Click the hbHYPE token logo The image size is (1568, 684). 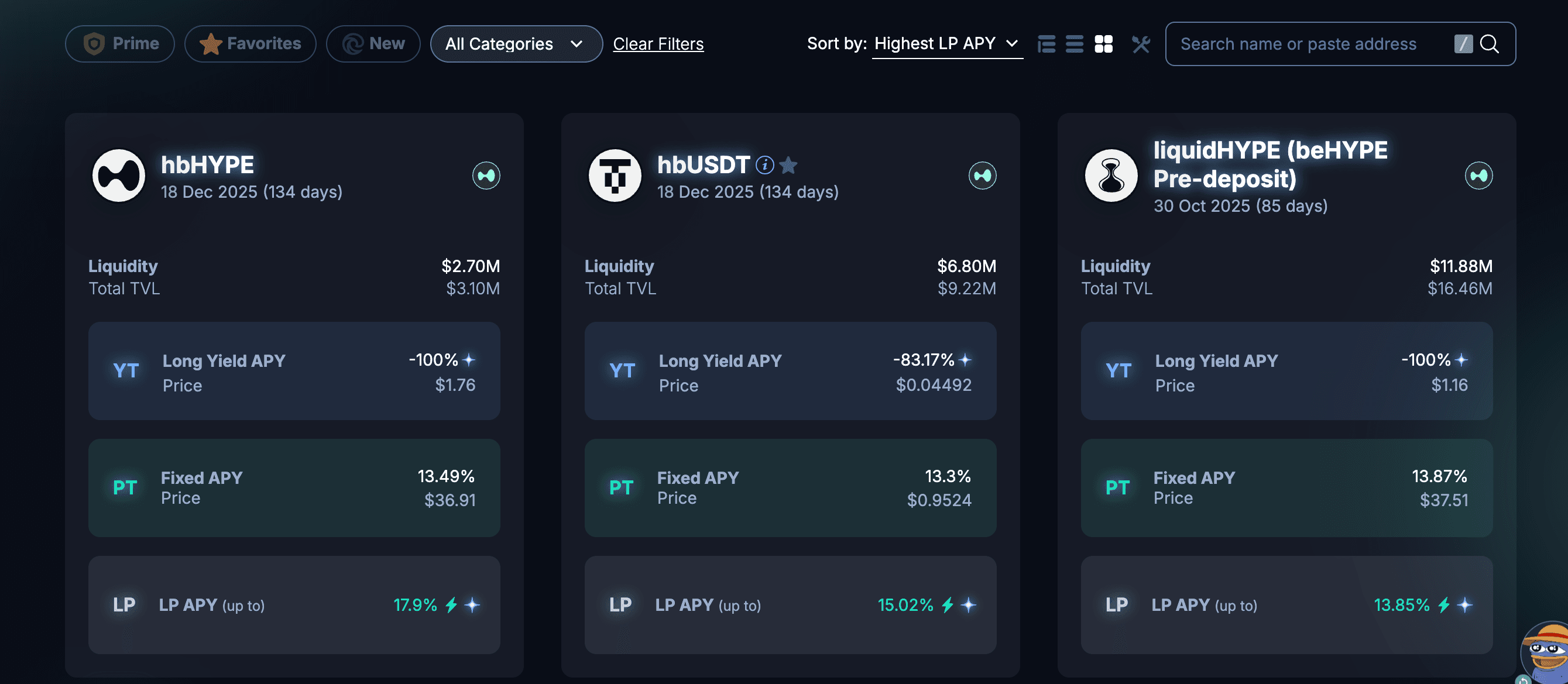tap(119, 176)
